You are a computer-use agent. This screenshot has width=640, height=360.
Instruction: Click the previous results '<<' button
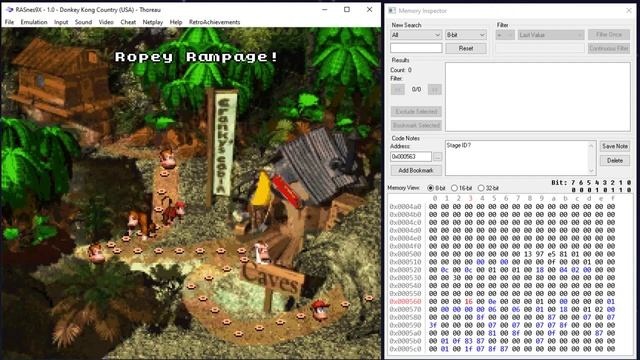(398, 89)
